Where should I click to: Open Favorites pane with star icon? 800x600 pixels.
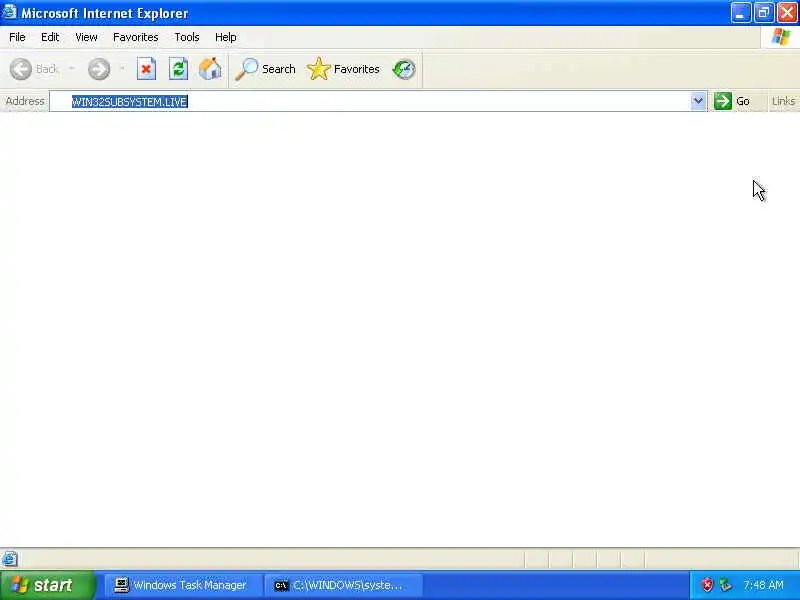point(343,69)
